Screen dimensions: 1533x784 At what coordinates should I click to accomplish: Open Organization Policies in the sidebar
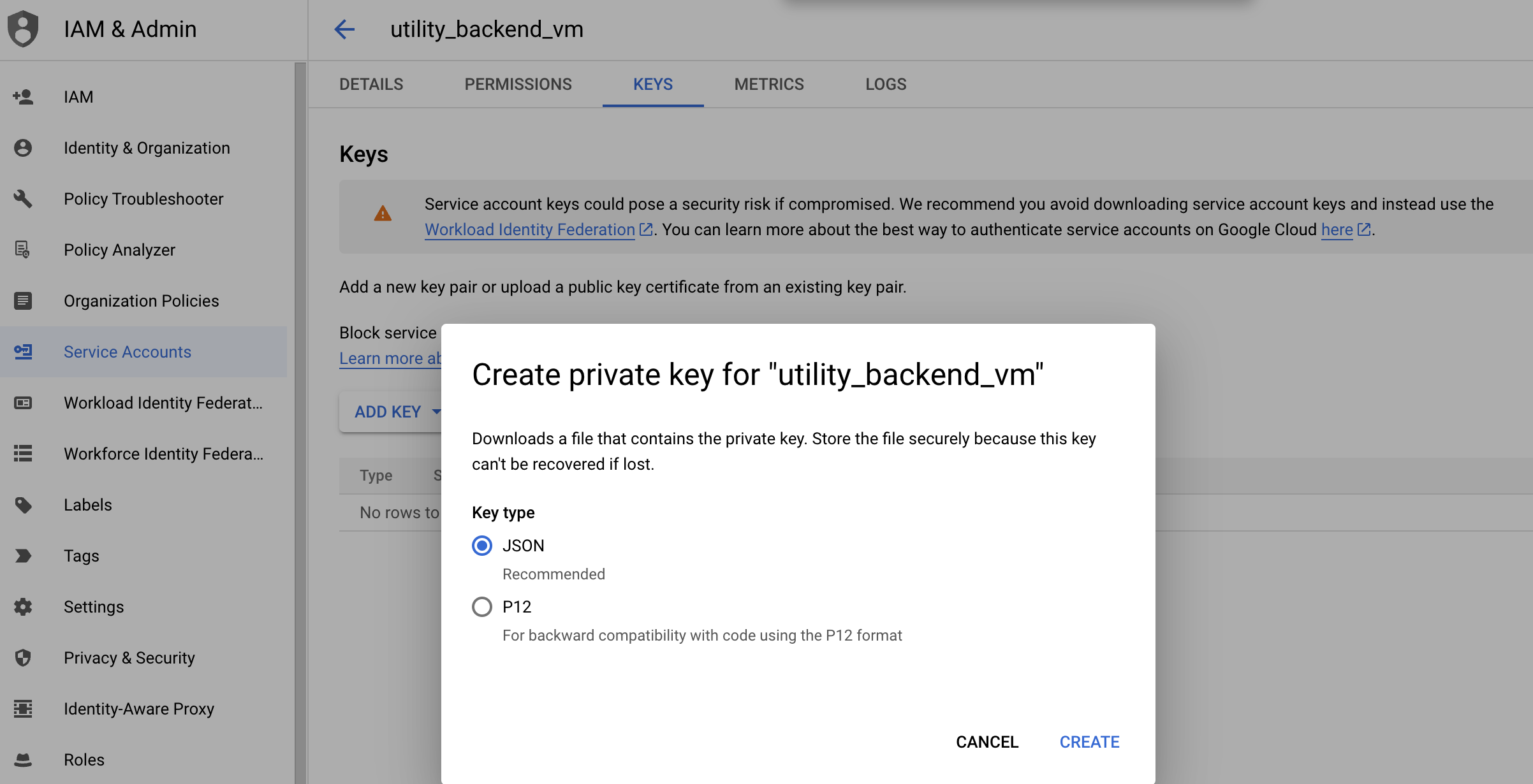[x=141, y=301]
